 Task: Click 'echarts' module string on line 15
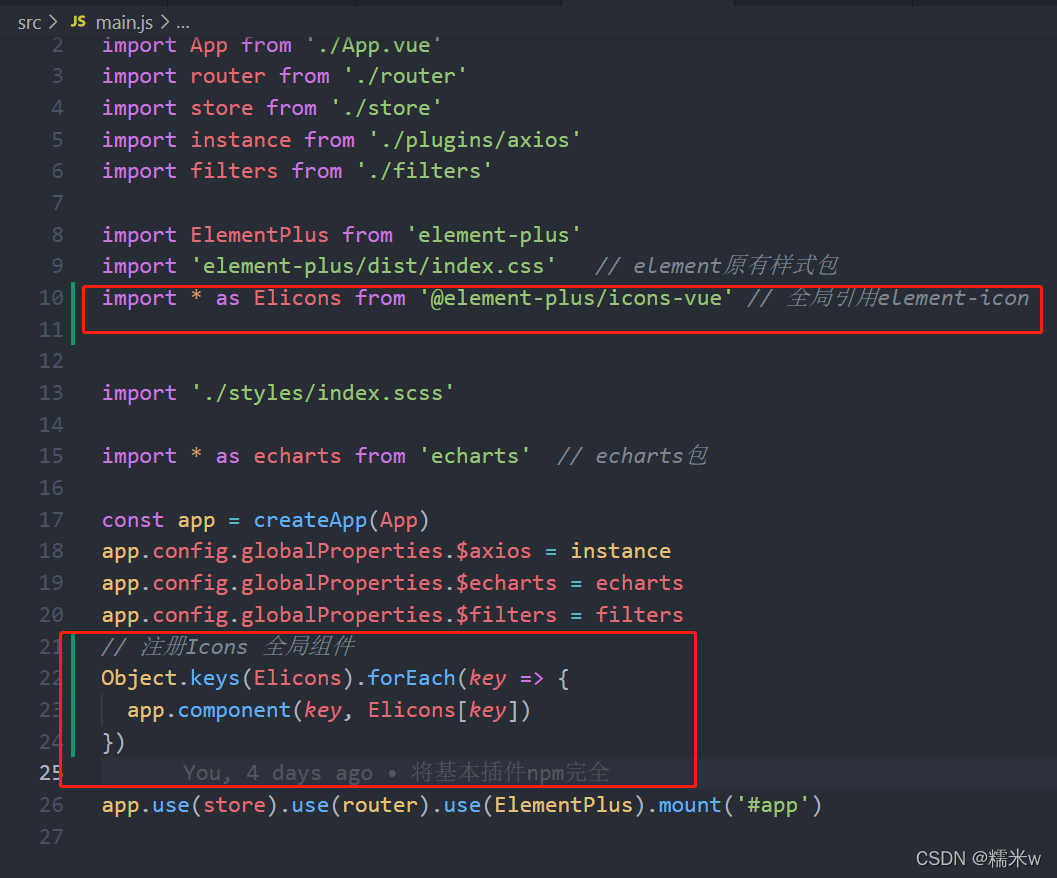pyautogui.click(x=475, y=456)
